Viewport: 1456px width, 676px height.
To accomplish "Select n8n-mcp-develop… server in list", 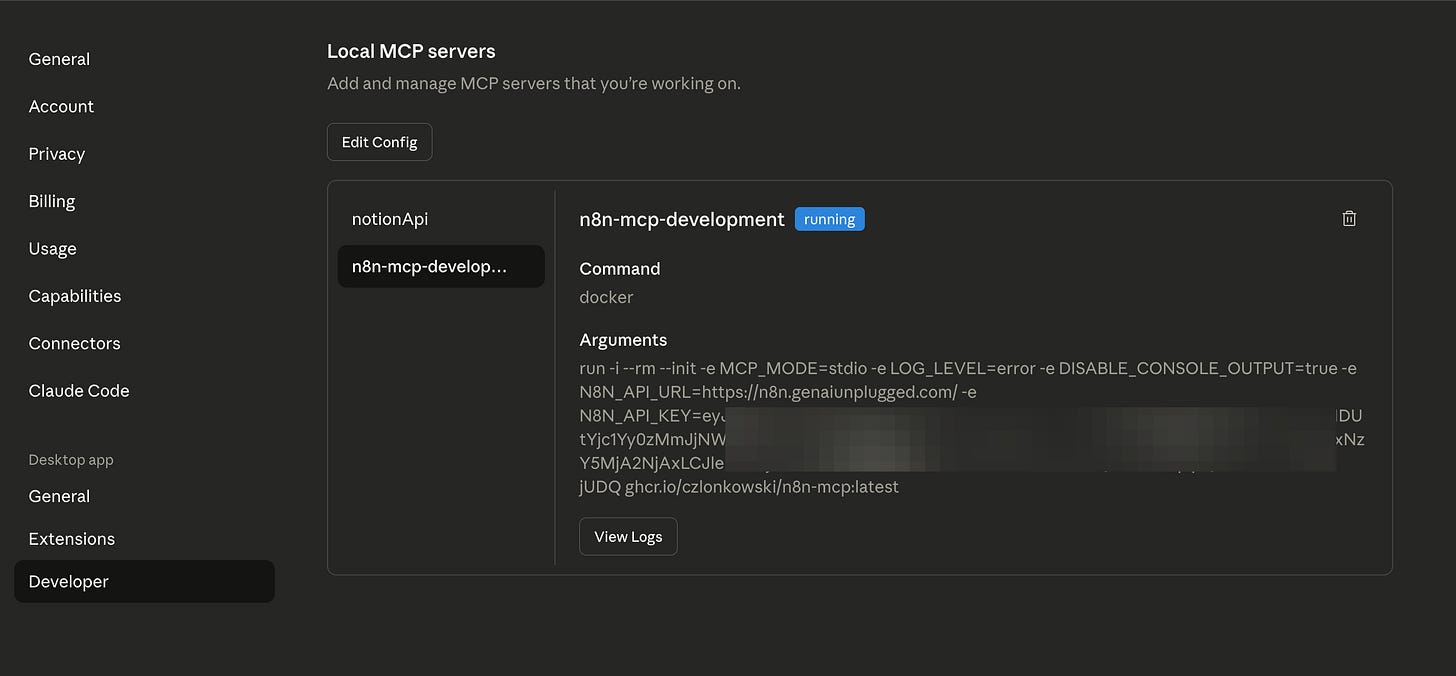I will pyautogui.click(x=441, y=266).
